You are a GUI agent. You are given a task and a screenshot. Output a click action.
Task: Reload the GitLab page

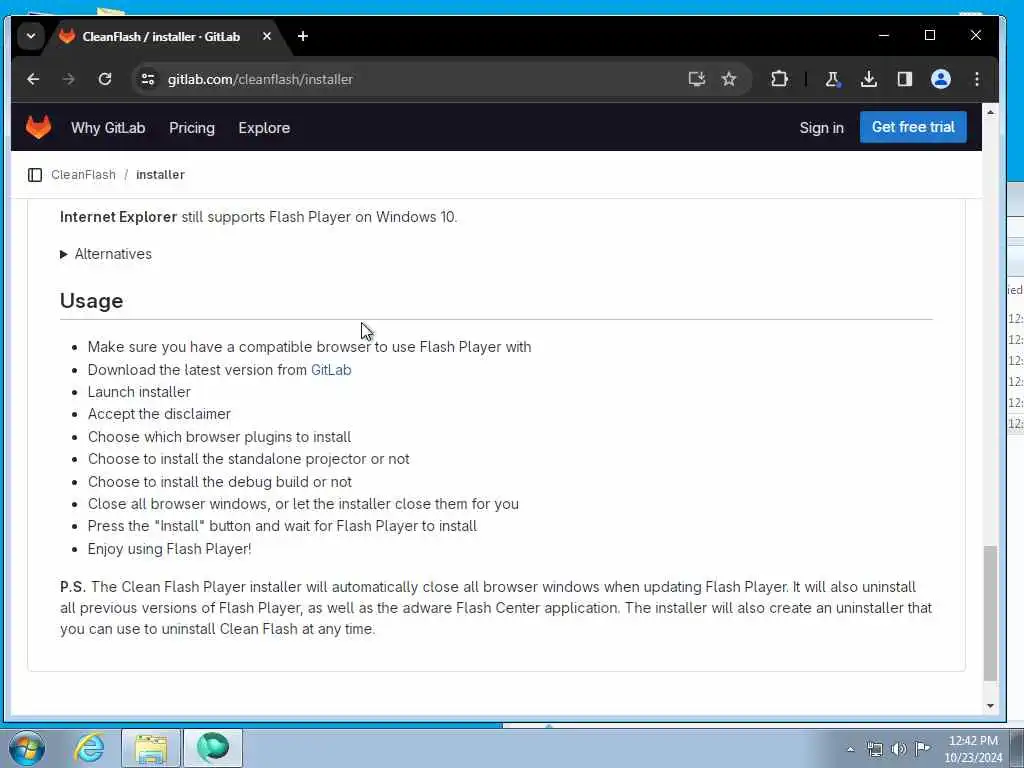point(104,79)
